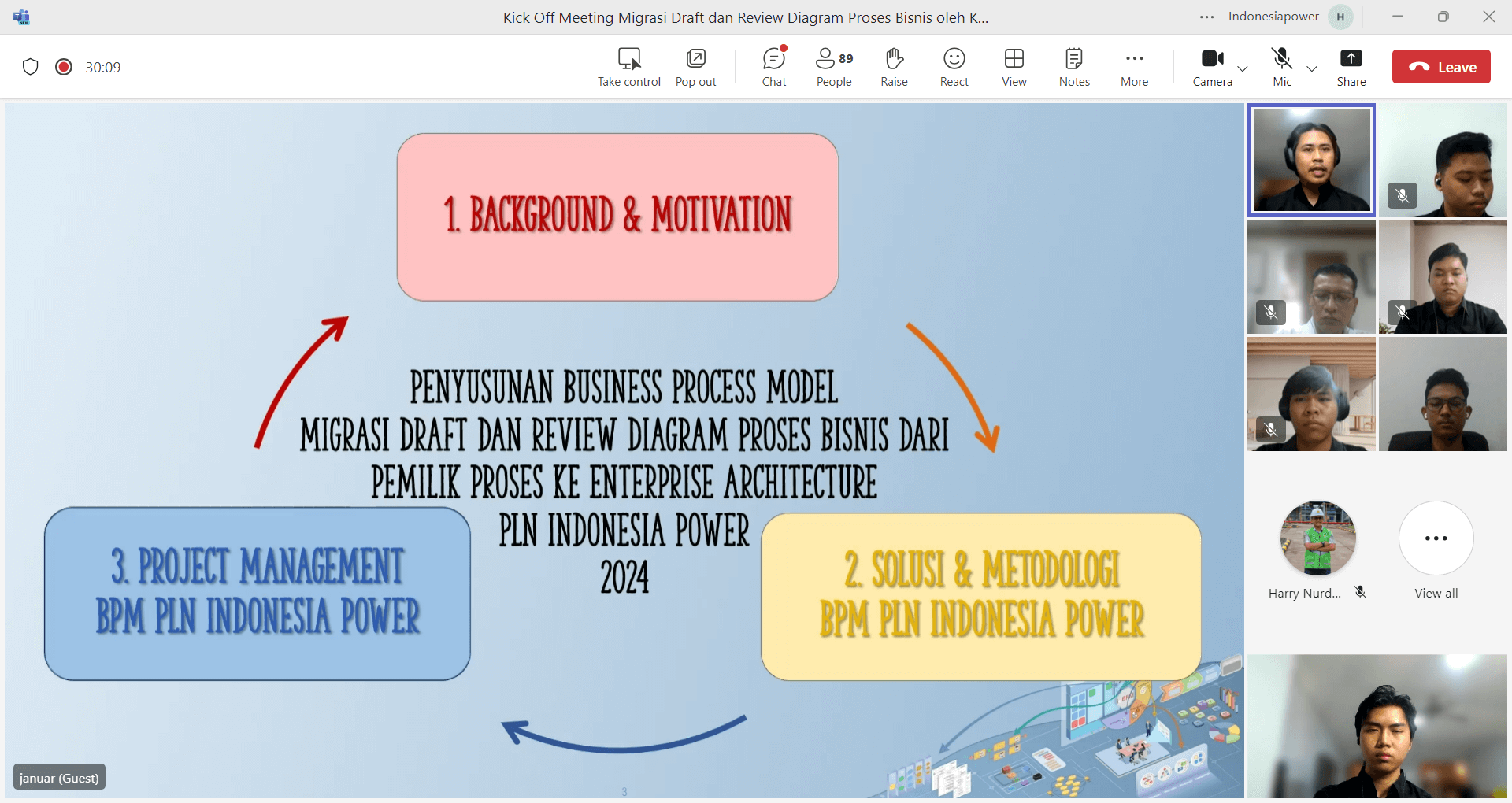The height and width of the screenshot is (803, 1512).
Task: Open the More actions menu
Action: point(1134,67)
